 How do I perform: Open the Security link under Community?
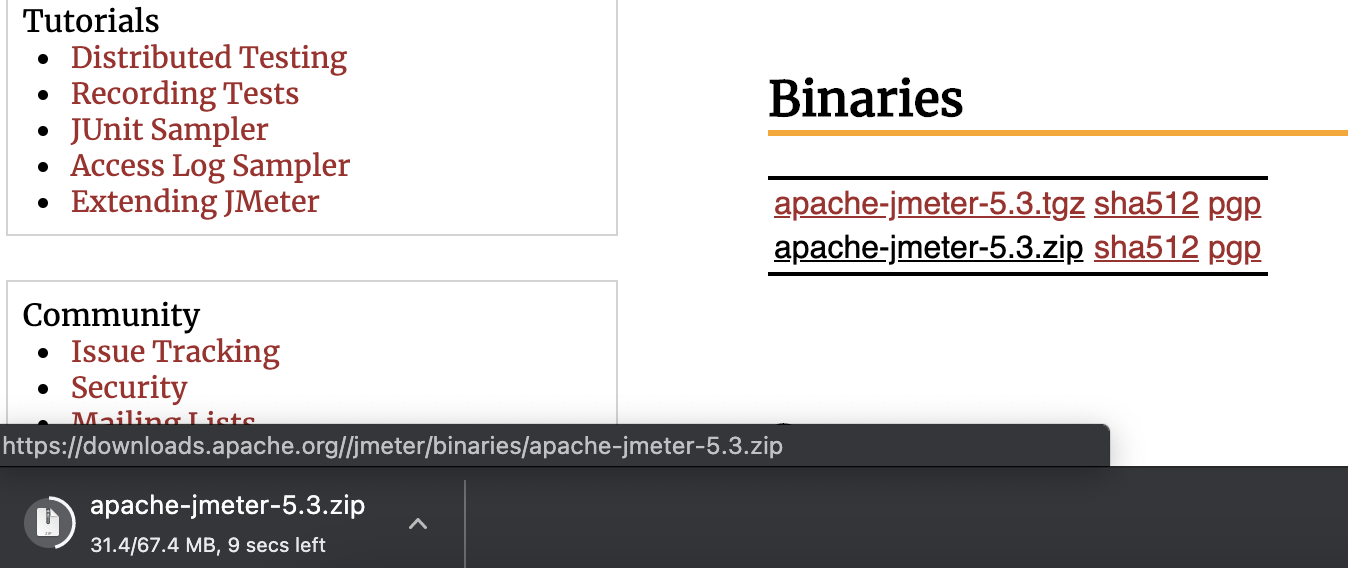pyautogui.click(x=129, y=388)
